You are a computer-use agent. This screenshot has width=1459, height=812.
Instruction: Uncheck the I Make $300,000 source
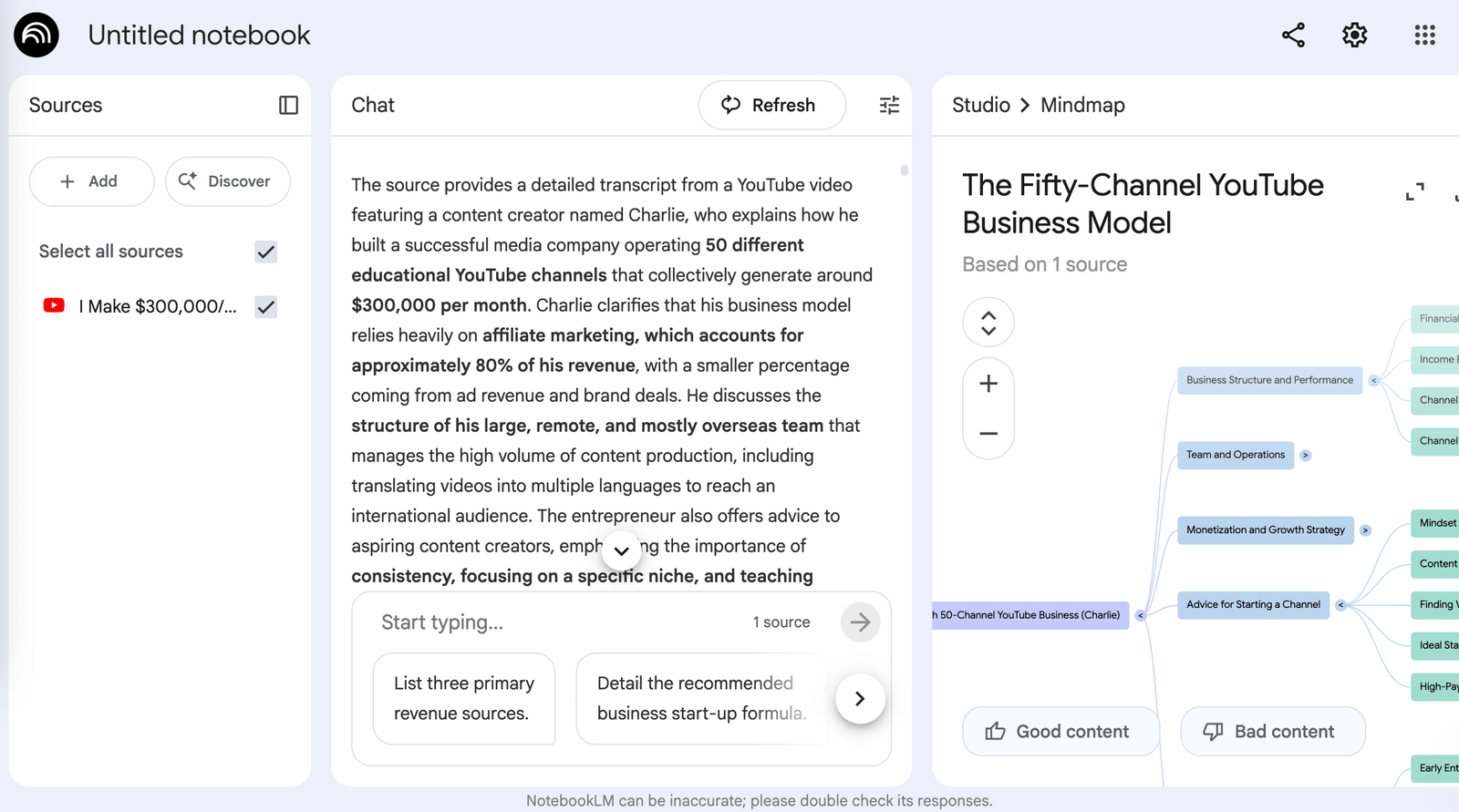[x=266, y=307]
